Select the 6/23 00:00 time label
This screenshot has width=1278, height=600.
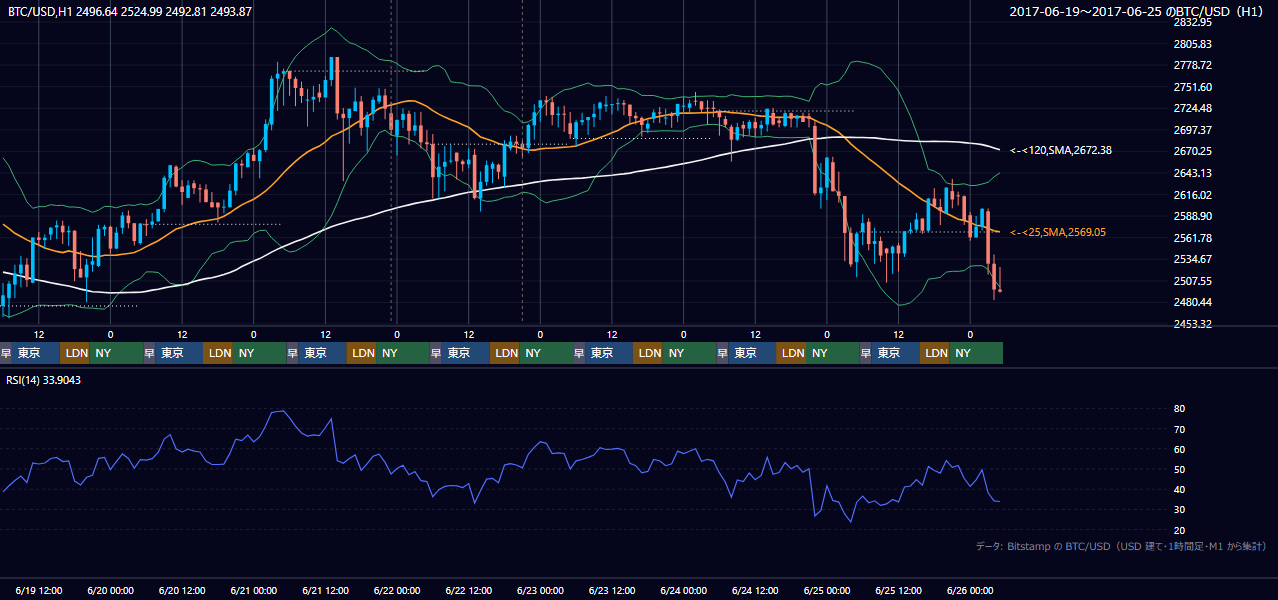coord(540,590)
